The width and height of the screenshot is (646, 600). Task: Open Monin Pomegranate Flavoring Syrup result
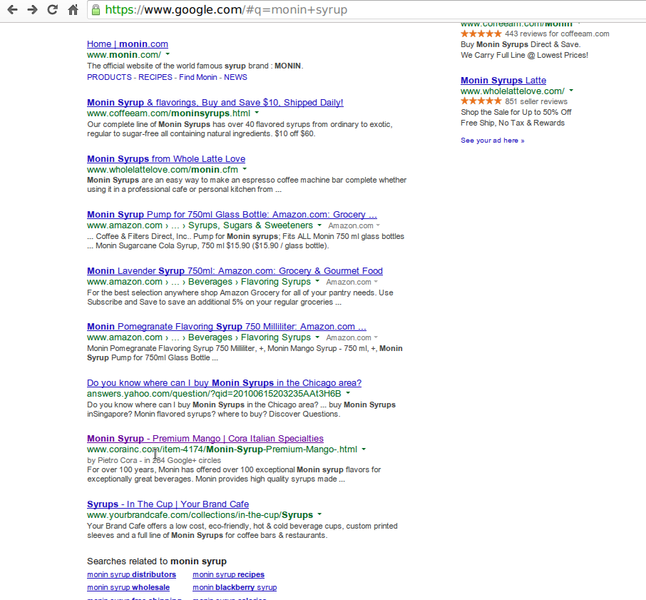(x=227, y=327)
